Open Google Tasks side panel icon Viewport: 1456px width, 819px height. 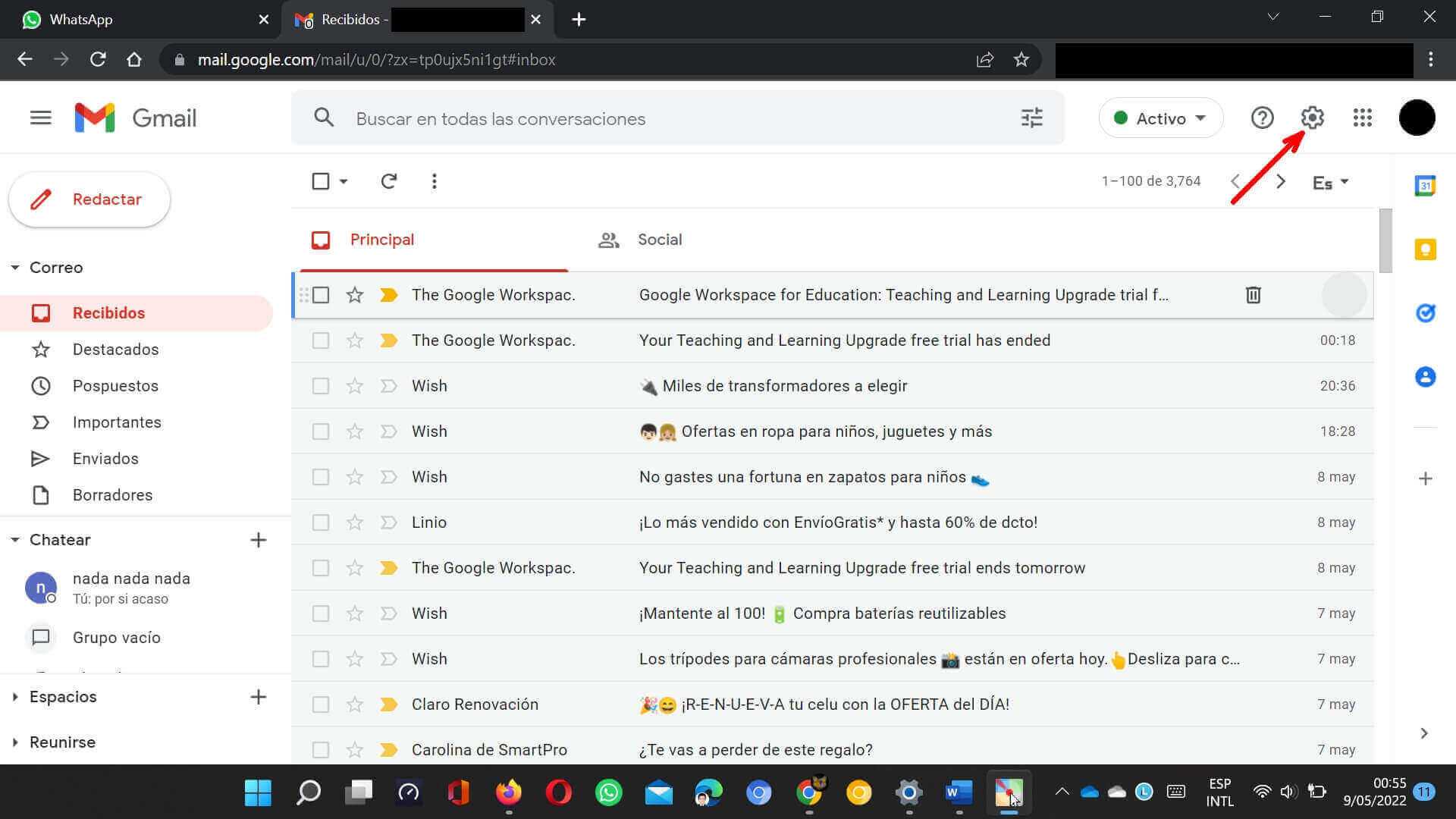point(1425,312)
